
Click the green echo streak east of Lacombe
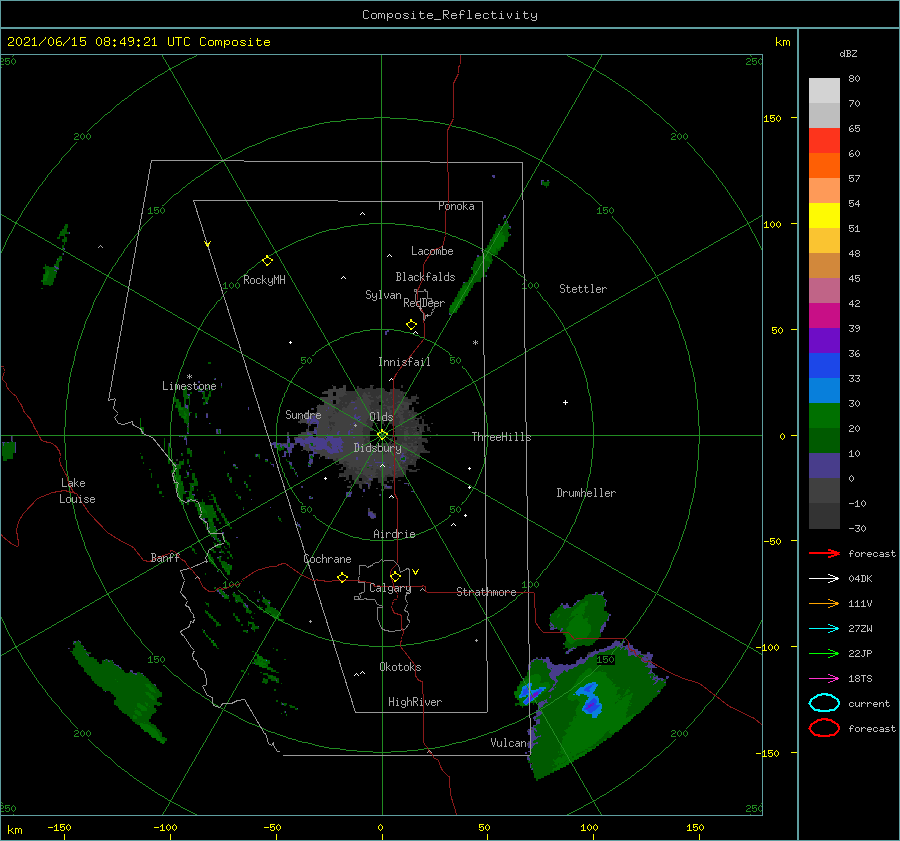click(480, 268)
